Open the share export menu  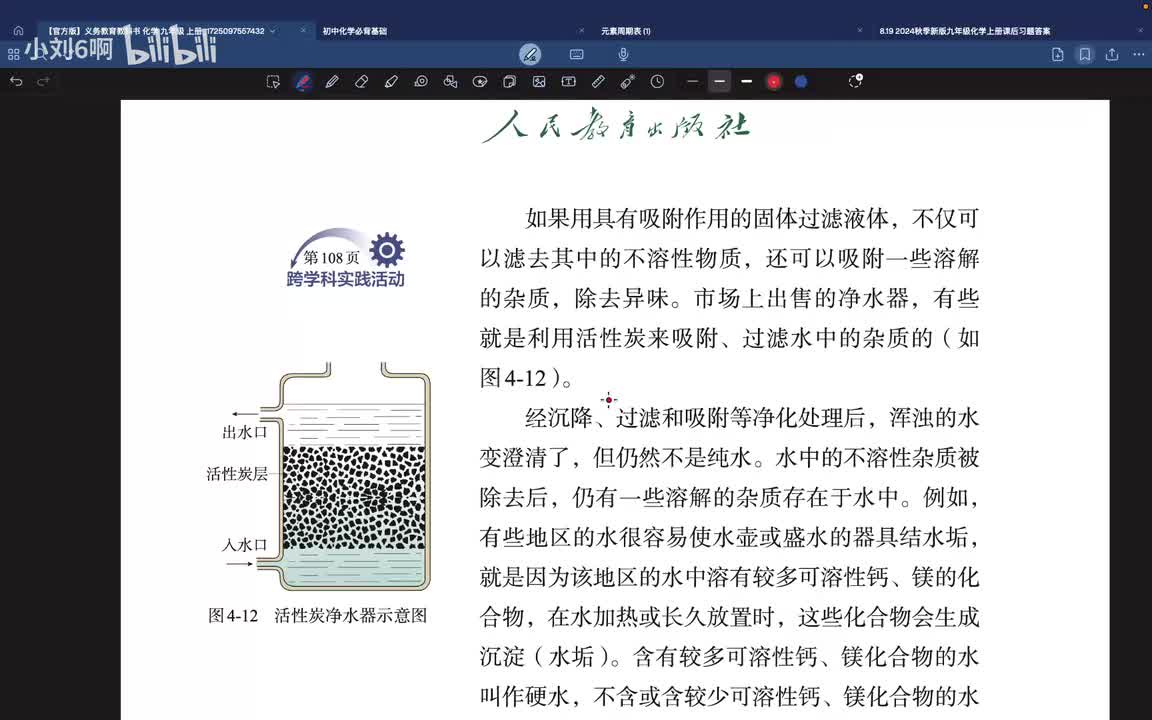coord(1112,54)
